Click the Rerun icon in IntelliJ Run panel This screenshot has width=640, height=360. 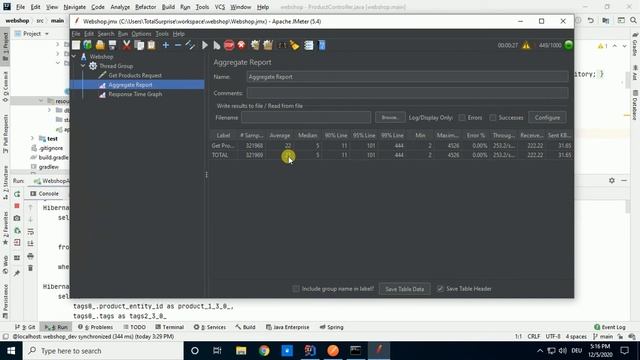click(17, 194)
